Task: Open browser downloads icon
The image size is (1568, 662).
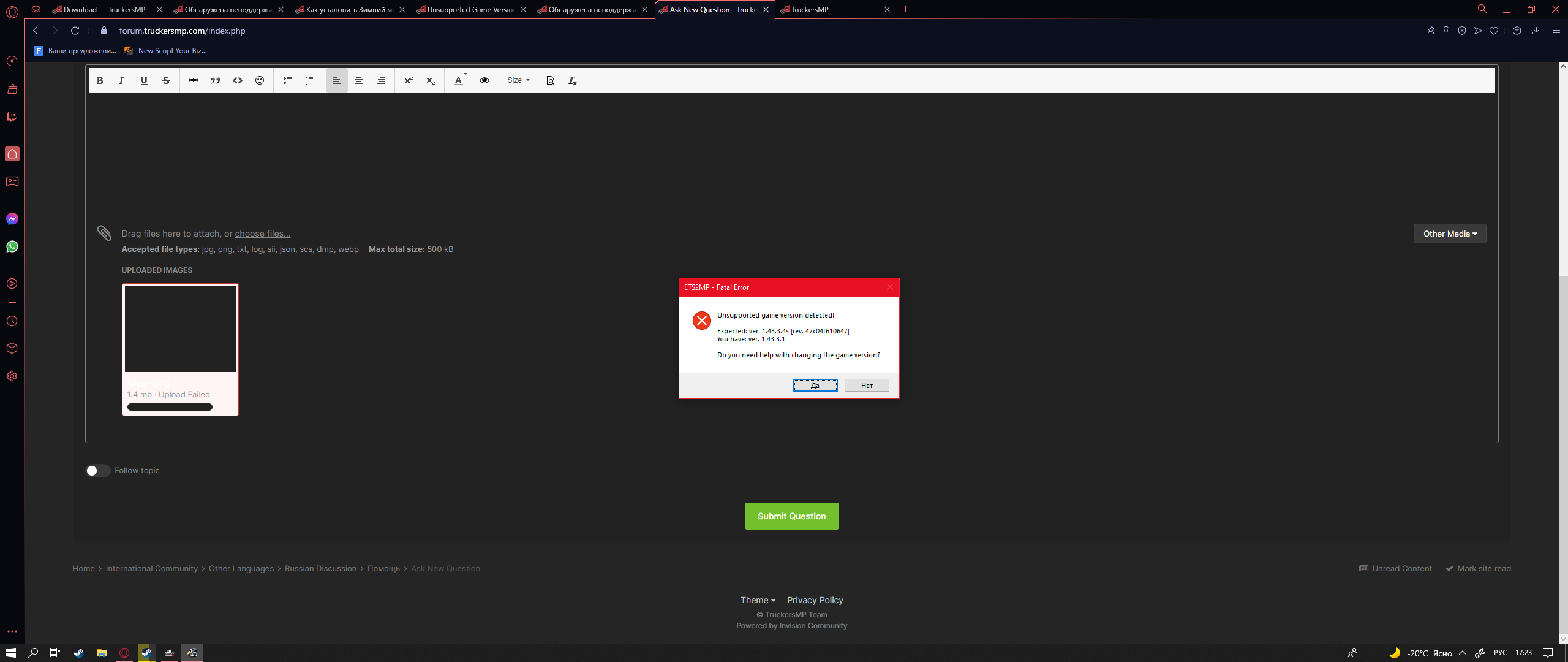Action: click(1536, 31)
